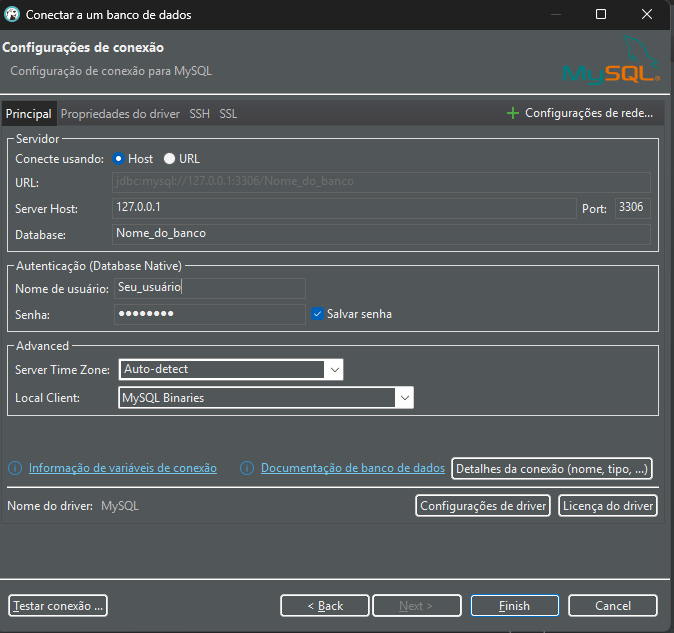
Task: Click the Finish button
Action: [515, 606]
